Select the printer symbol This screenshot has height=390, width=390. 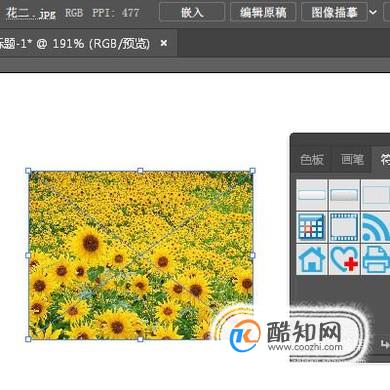click(x=376, y=259)
